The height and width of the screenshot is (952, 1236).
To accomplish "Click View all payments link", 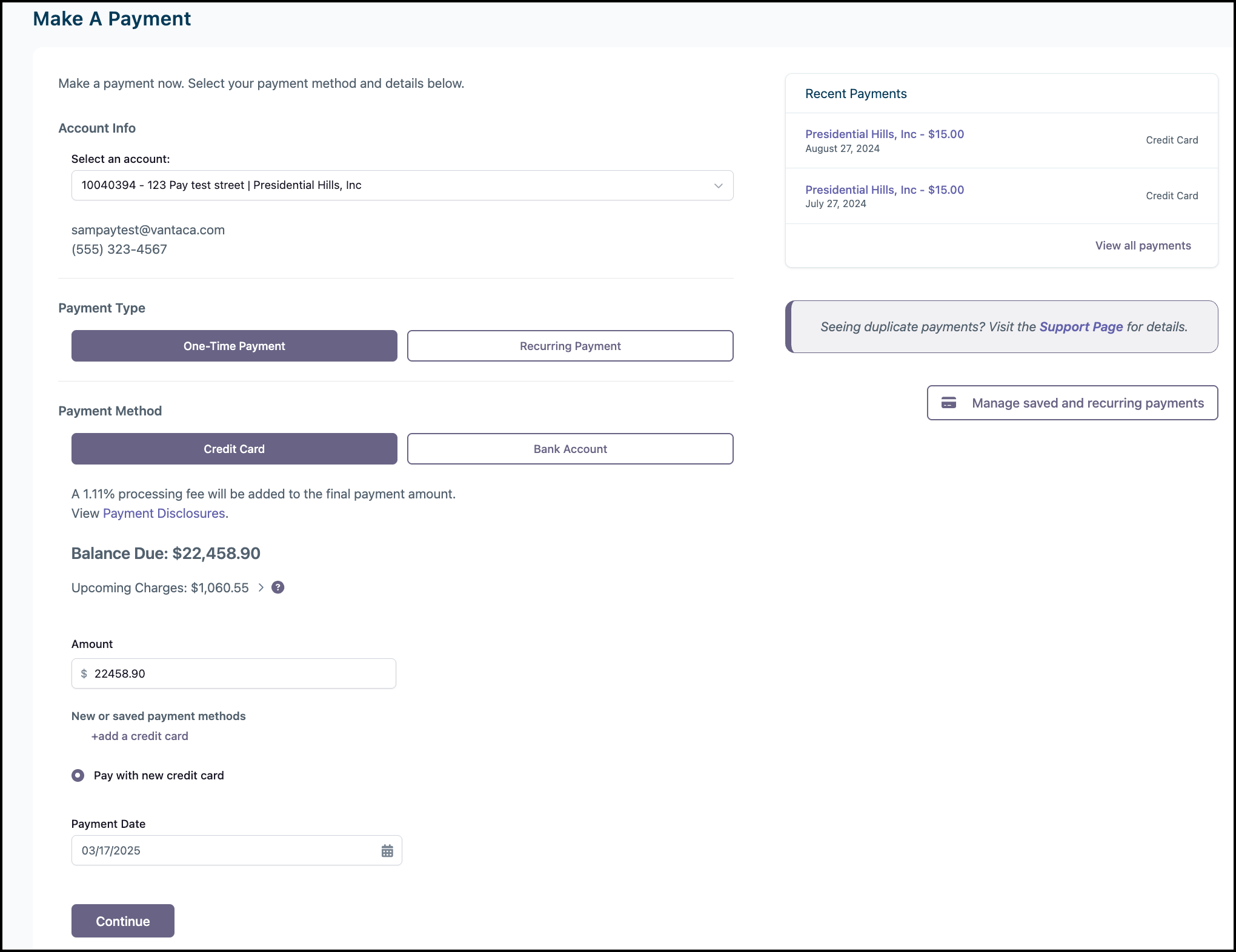I will pos(1143,245).
